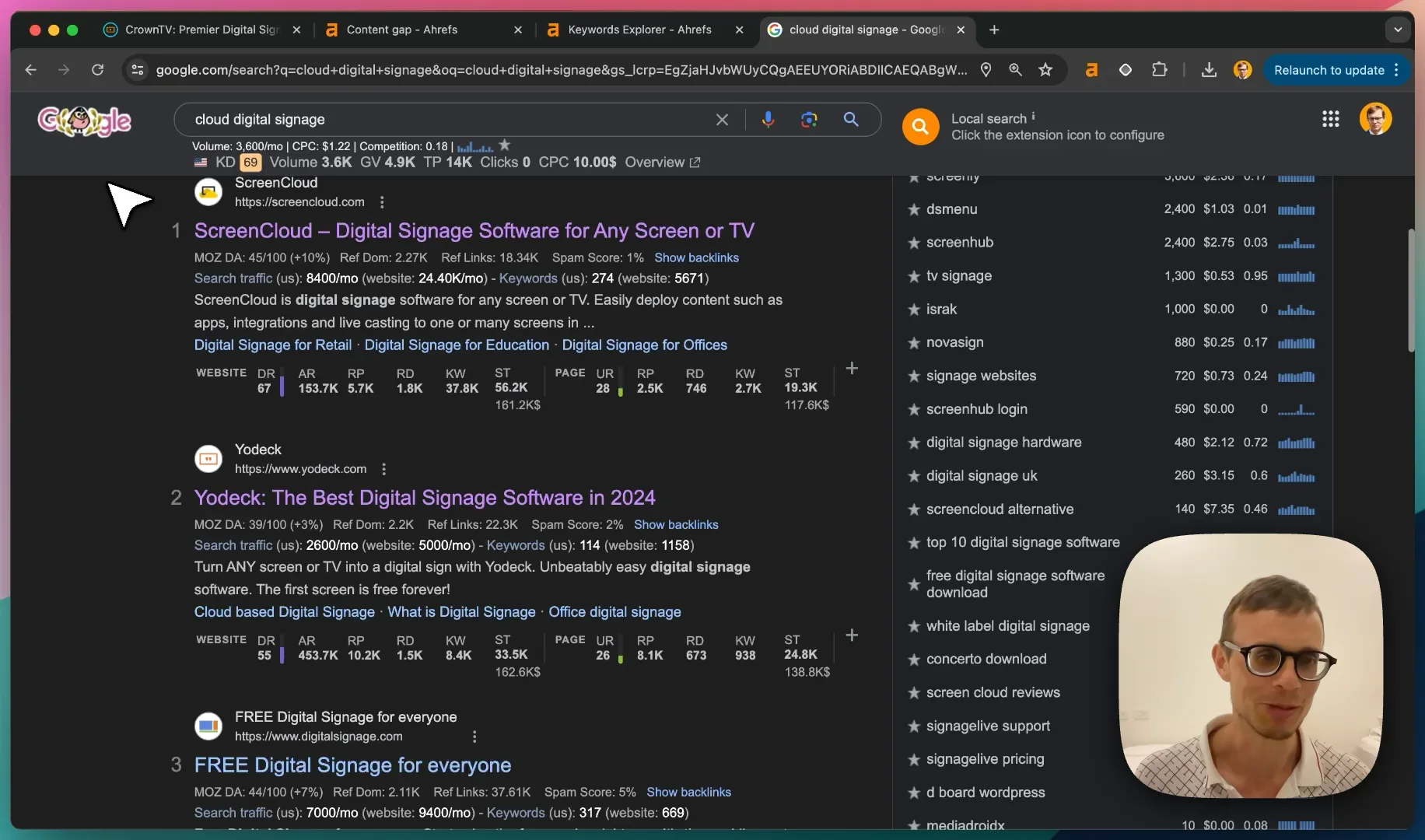Click the orange Local search extension icon

click(920, 126)
